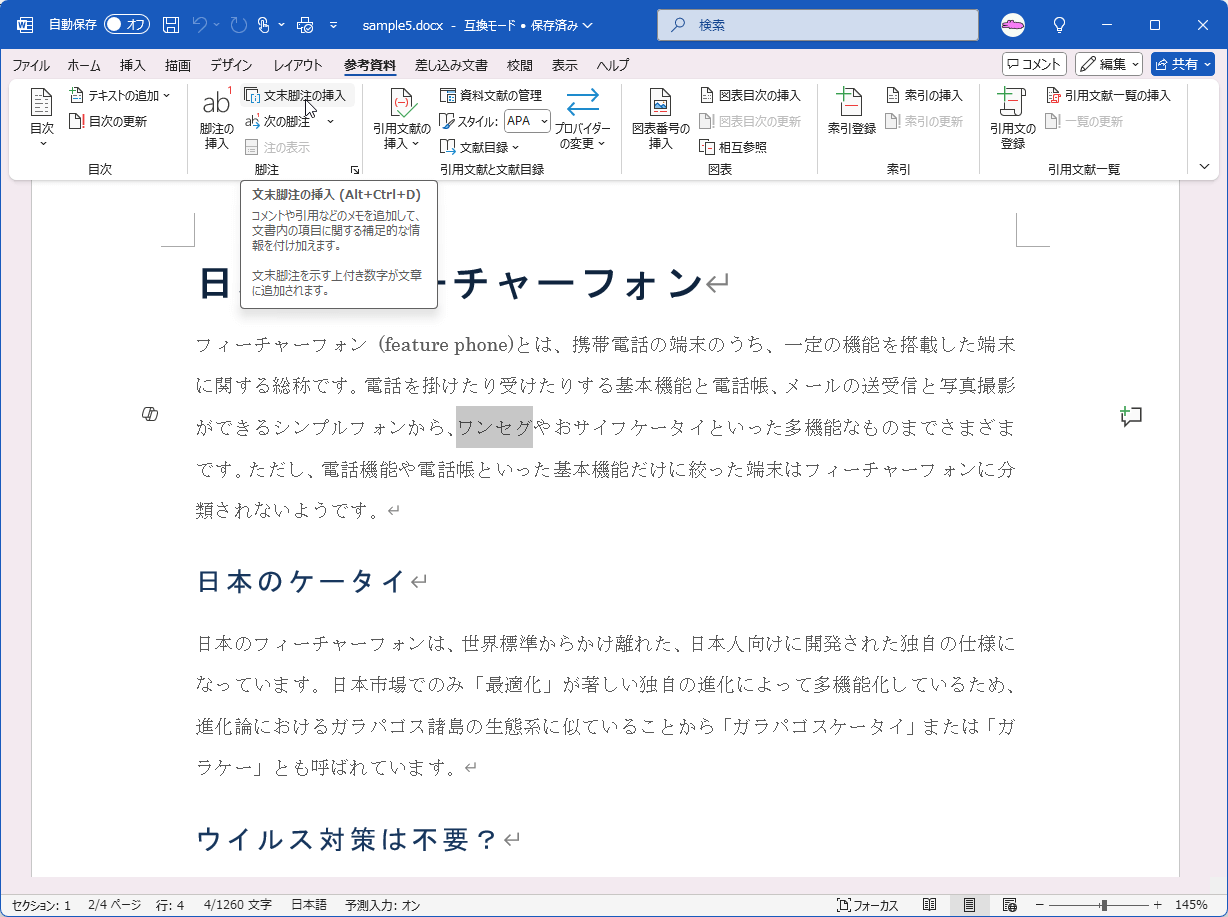Open the 編集 mode dropdown
The height and width of the screenshot is (917, 1228).
(1108, 64)
